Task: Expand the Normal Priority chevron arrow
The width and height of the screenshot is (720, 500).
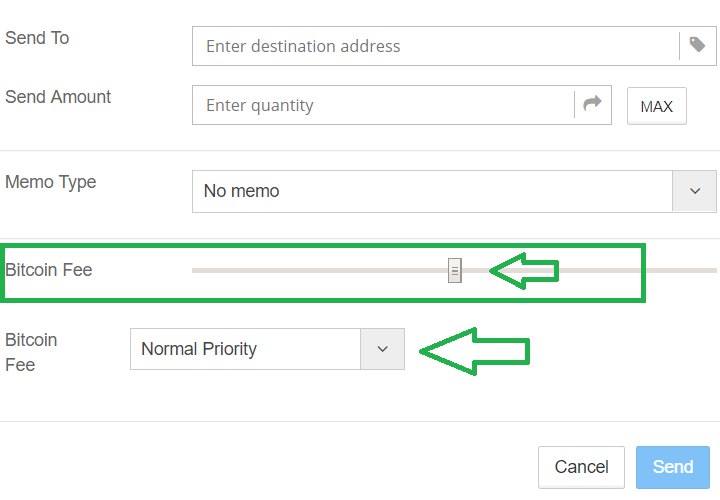Action: tap(382, 349)
